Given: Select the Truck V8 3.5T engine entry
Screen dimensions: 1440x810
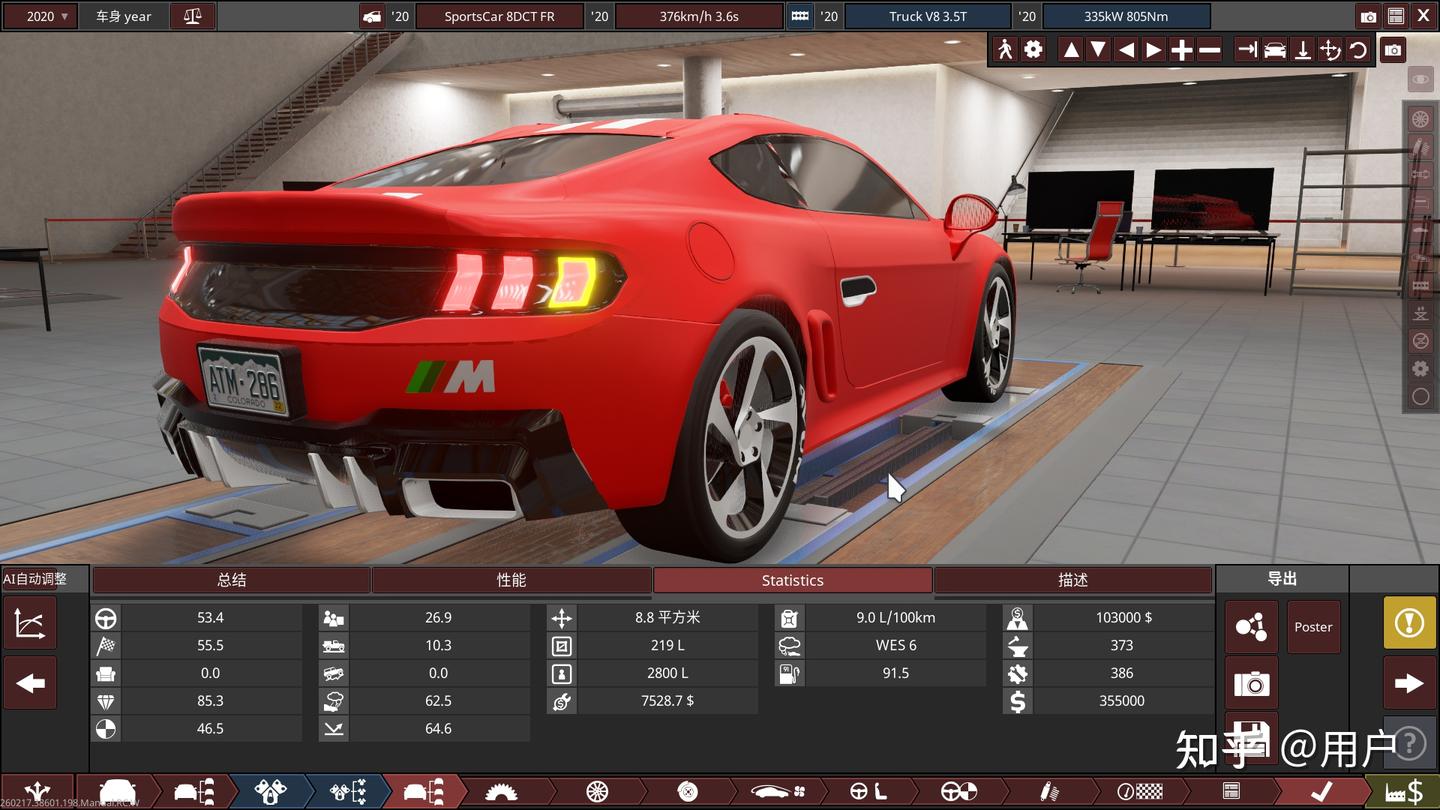Looking at the screenshot, I should click(x=928, y=16).
